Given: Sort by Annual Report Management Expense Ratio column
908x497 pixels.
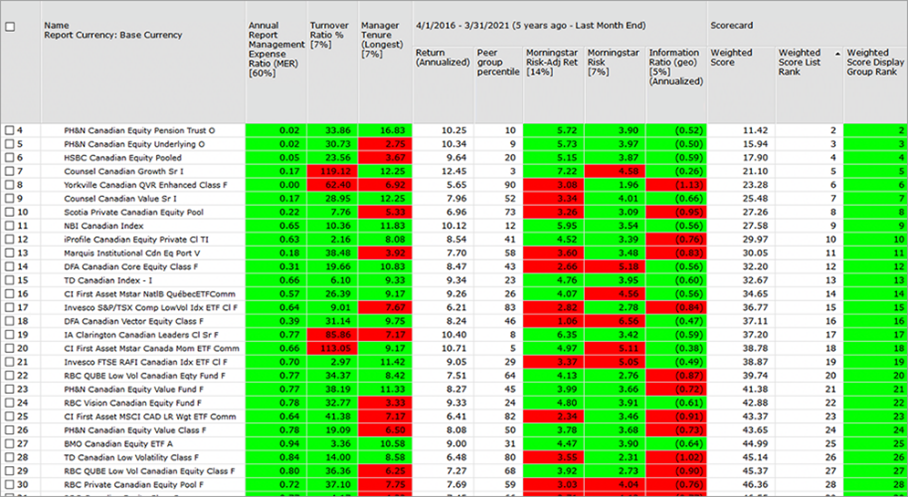Looking at the screenshot, I should coord(274,46).
